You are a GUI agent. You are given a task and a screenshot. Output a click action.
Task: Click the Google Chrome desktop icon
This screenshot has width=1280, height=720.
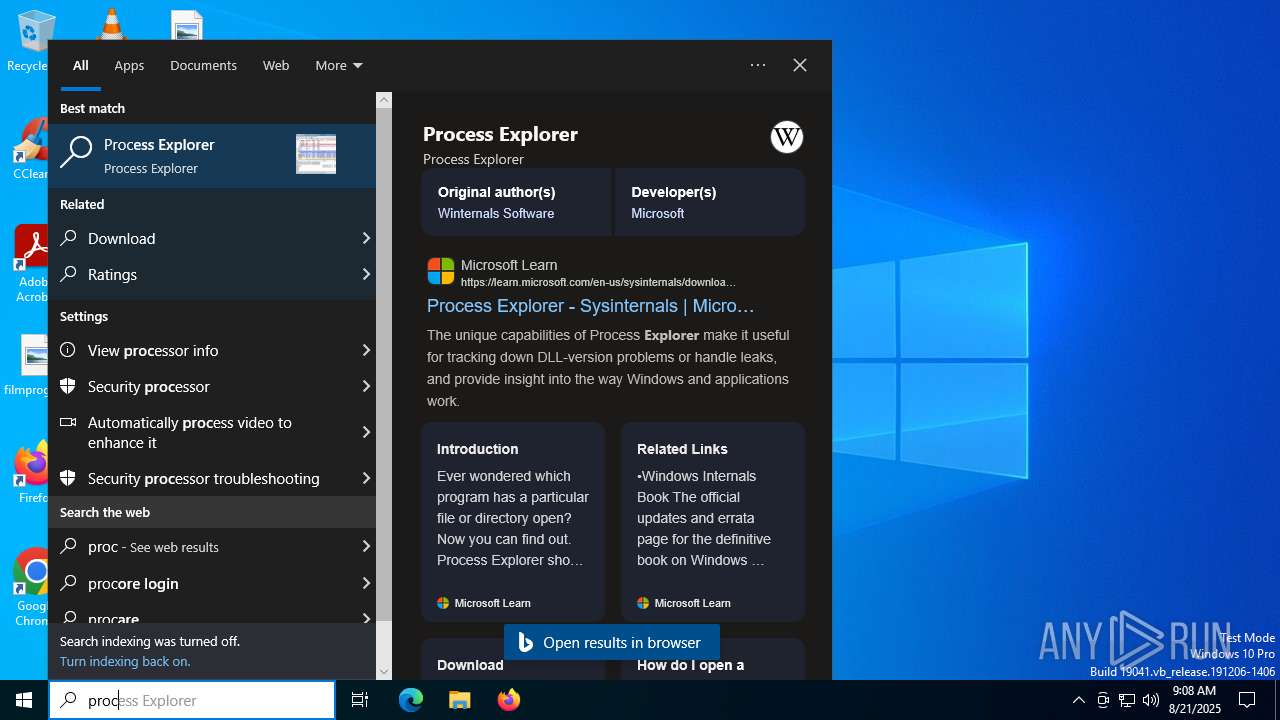(x=30, y=588)
